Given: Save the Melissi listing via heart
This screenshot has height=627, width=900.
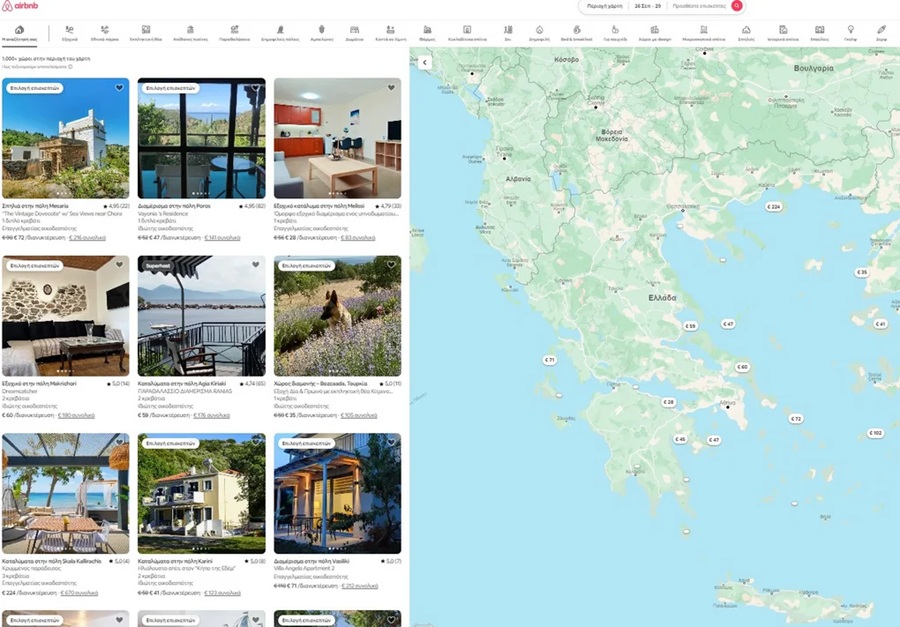Looking at the screenshot, I should [391, 88].
